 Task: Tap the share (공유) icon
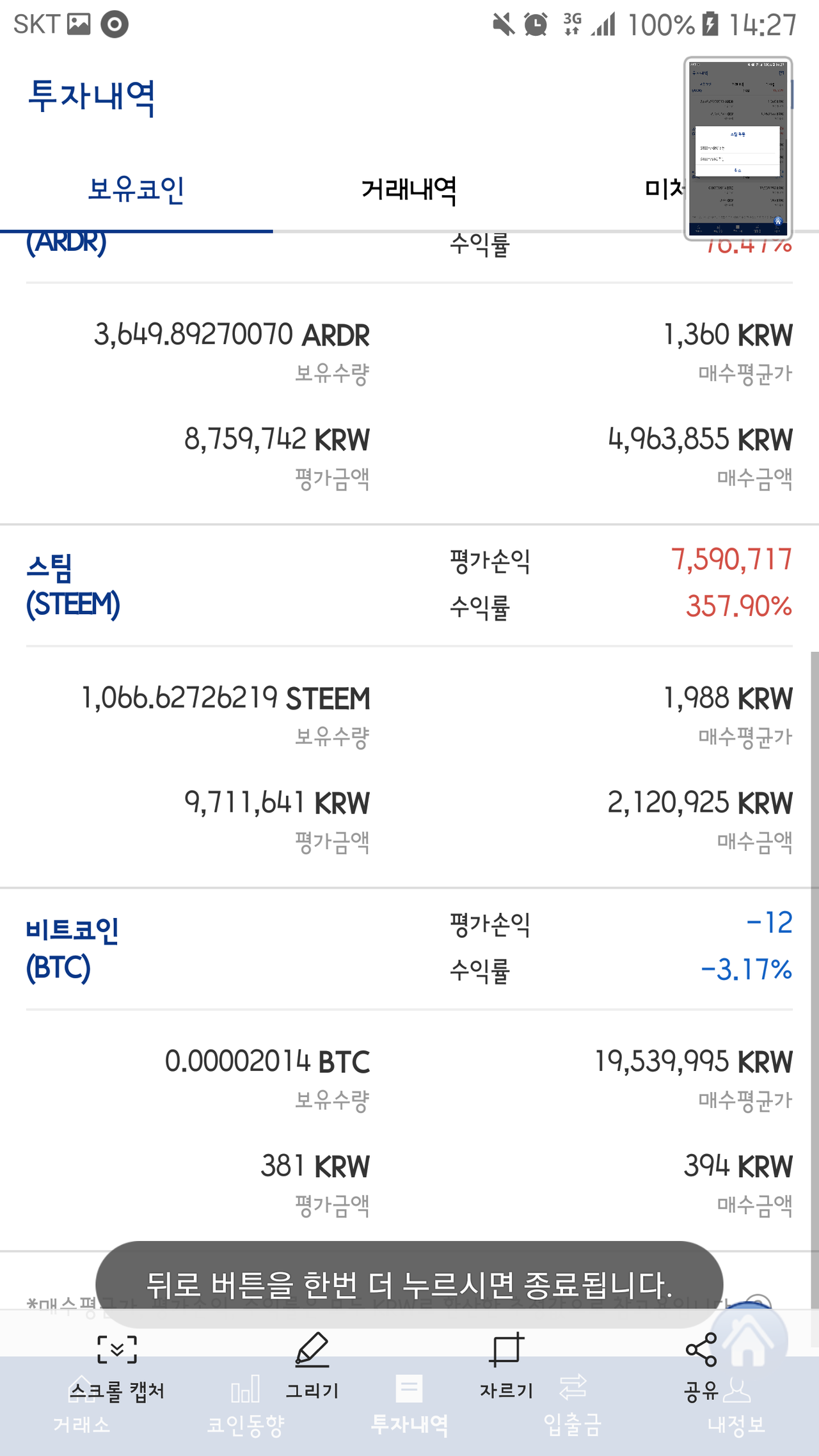click(701, 1349)
